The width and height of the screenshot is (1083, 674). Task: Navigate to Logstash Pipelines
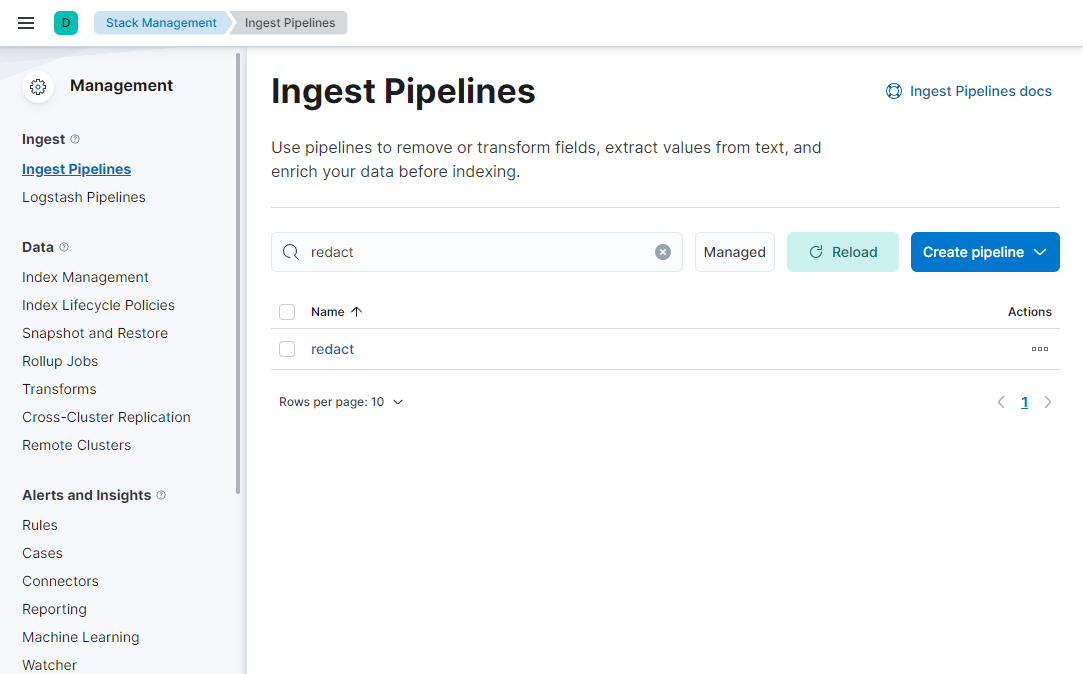click(x=84, y=197)
